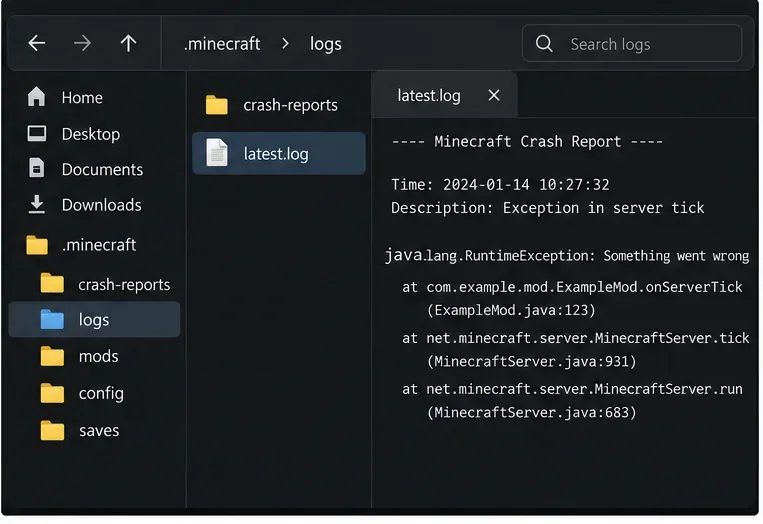Close the latest.log tab
Screen dimensions: 763x524
(494, 95)
